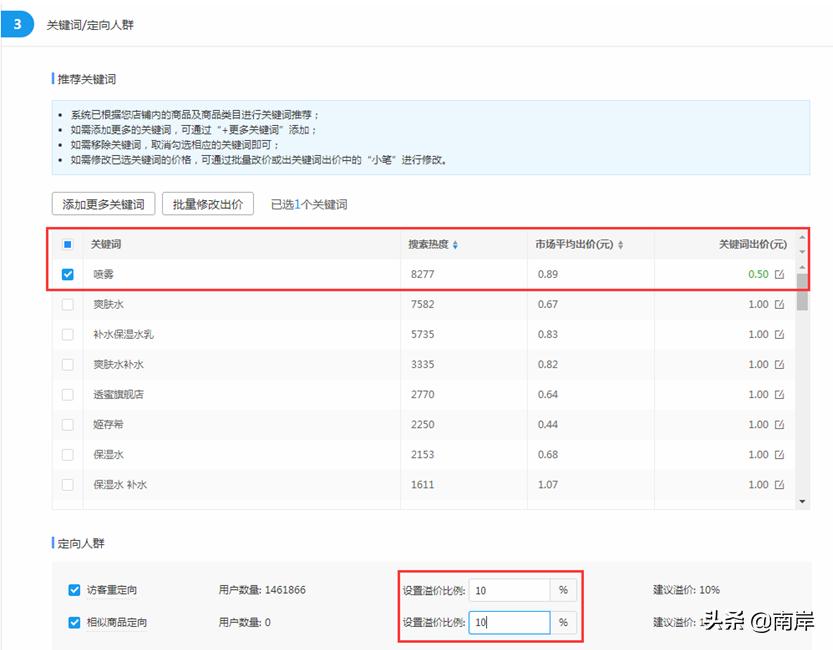This screenshot has height=650, width=833.
Task: Edit bid price pencil for 爽肤水 row
Action: pos(779,304)
